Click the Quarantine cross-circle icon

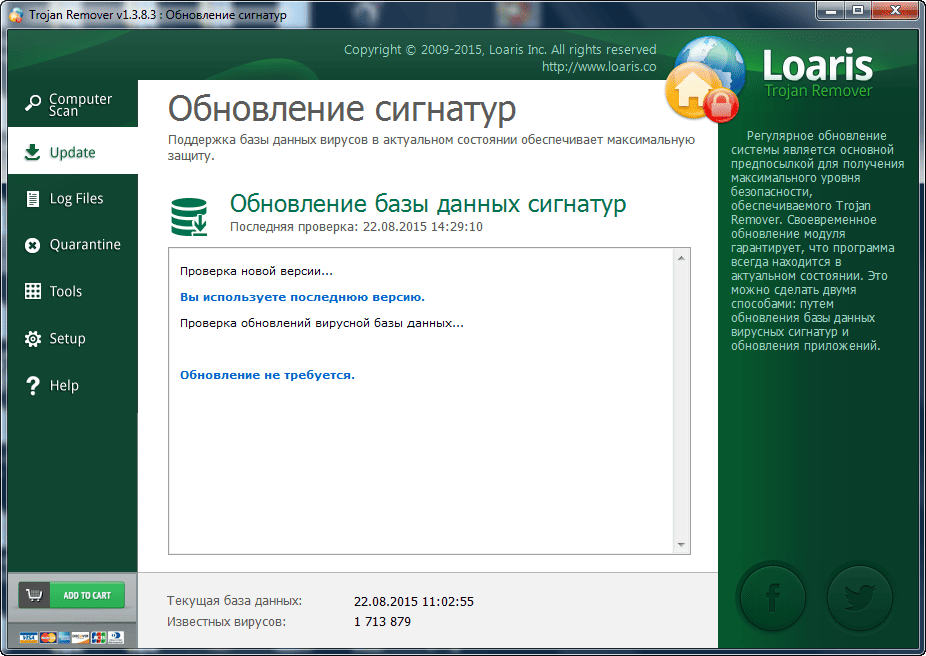point(32,245)
